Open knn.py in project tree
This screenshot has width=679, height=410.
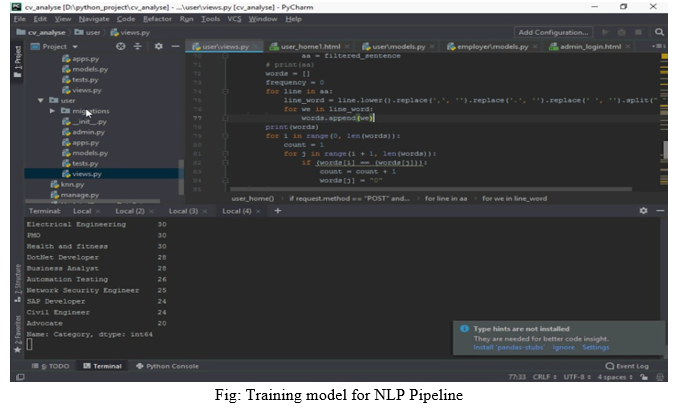point(72,184)
